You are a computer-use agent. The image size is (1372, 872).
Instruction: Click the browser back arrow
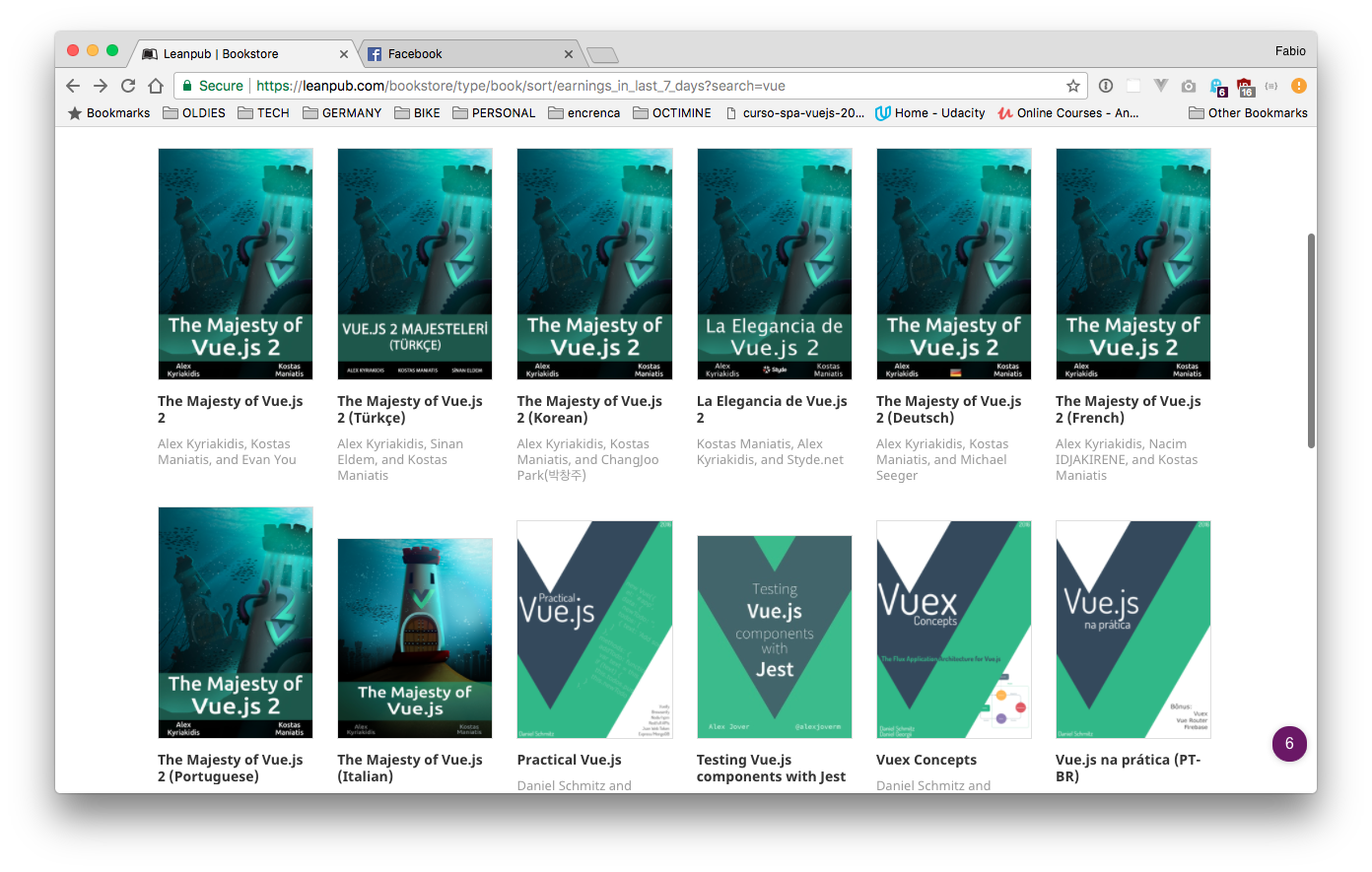(x=73, y=86)
